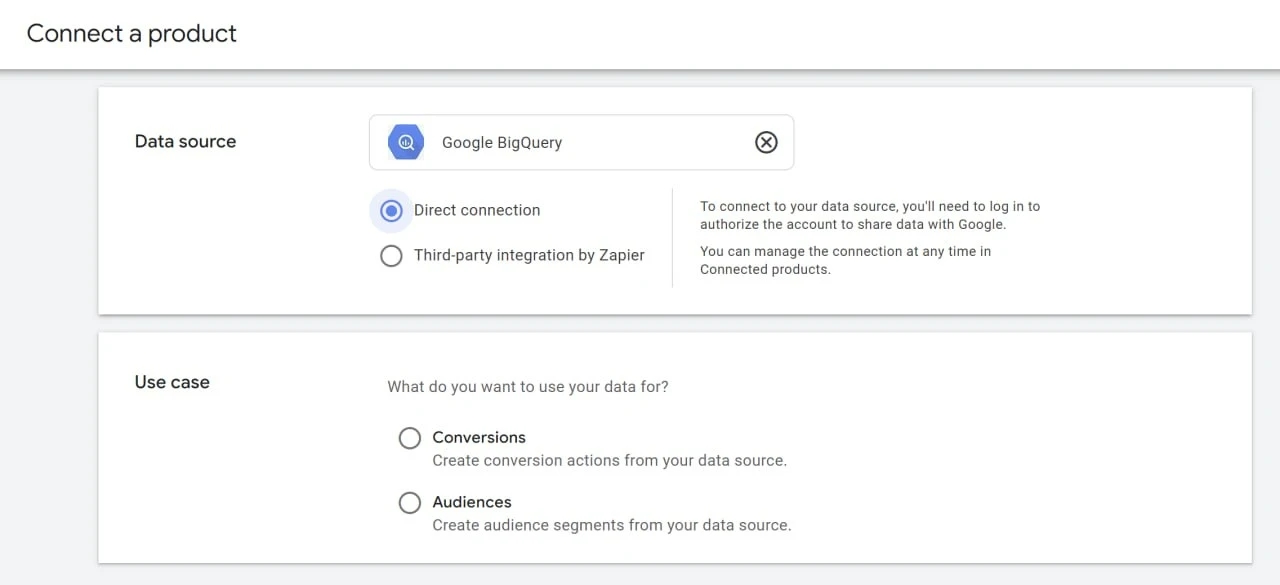Click the "Connect a product" page heading
This screenshot has width=1280, height=585.
point(132,33)
